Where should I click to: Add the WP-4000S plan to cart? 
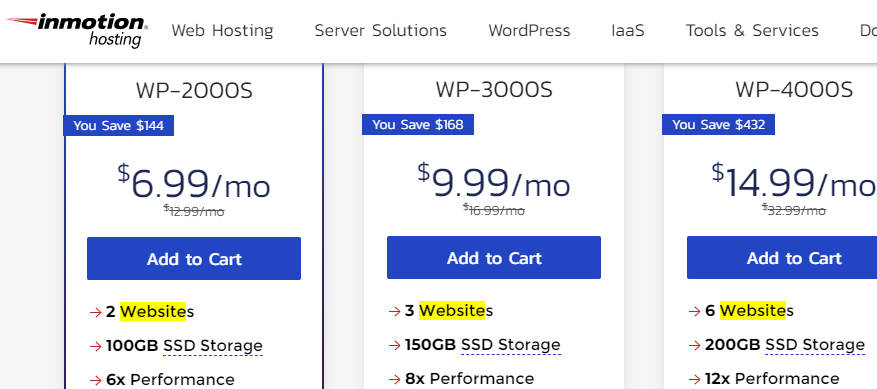pyautogui.click(x=782, y=257)
